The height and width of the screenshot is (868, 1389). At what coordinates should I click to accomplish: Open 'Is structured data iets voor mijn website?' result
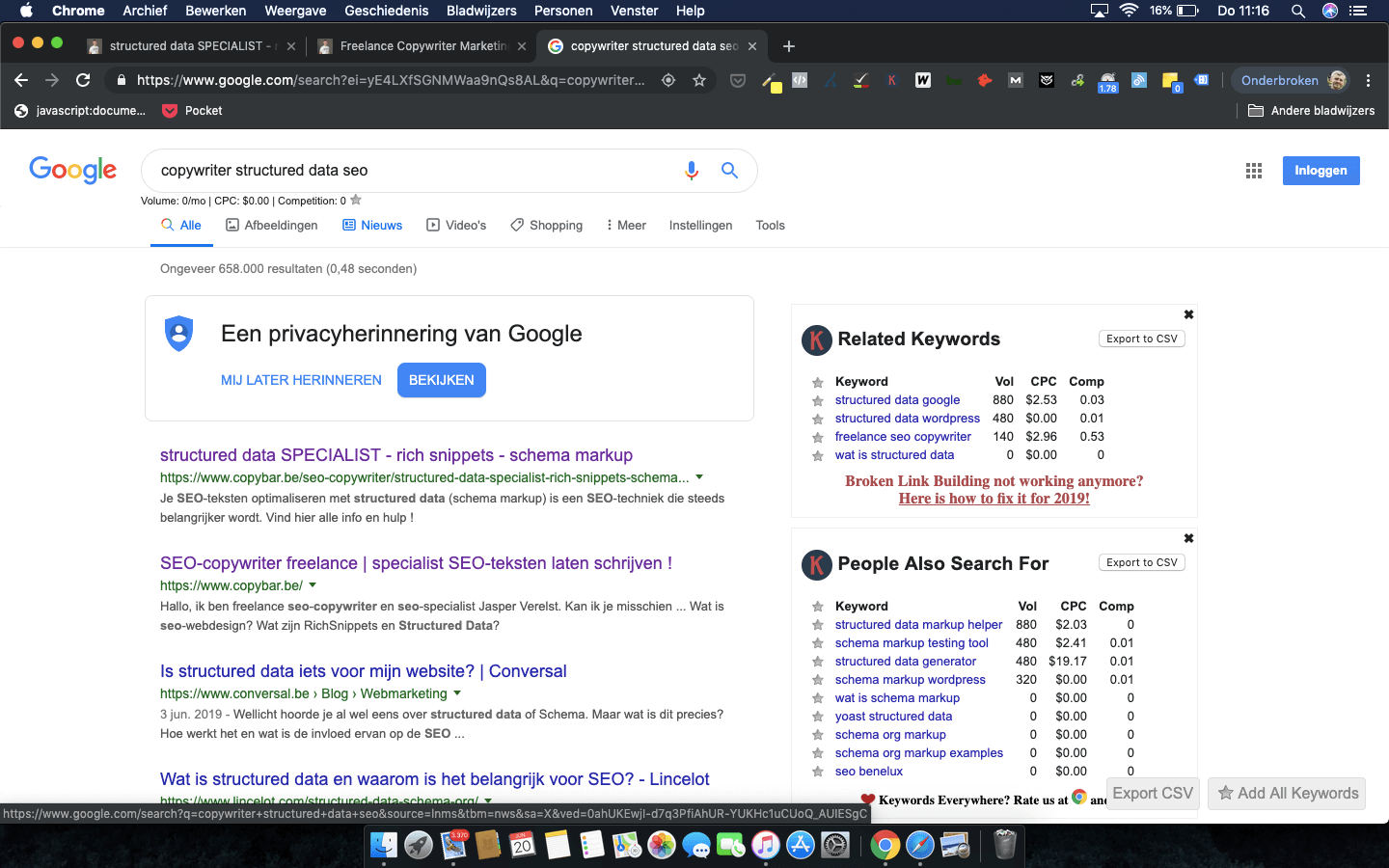click(x=363, y=671)
